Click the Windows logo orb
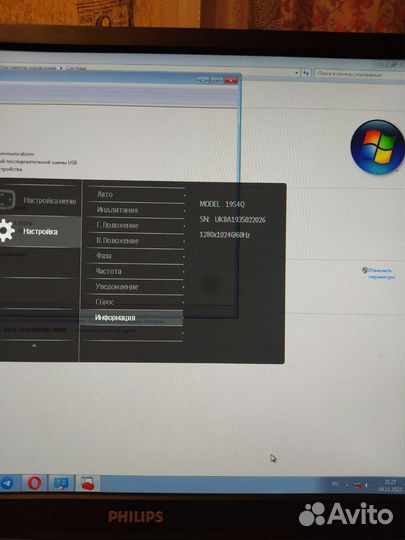Image resolution: width=405 pixels, height=540 pixels. click(377, 147)
